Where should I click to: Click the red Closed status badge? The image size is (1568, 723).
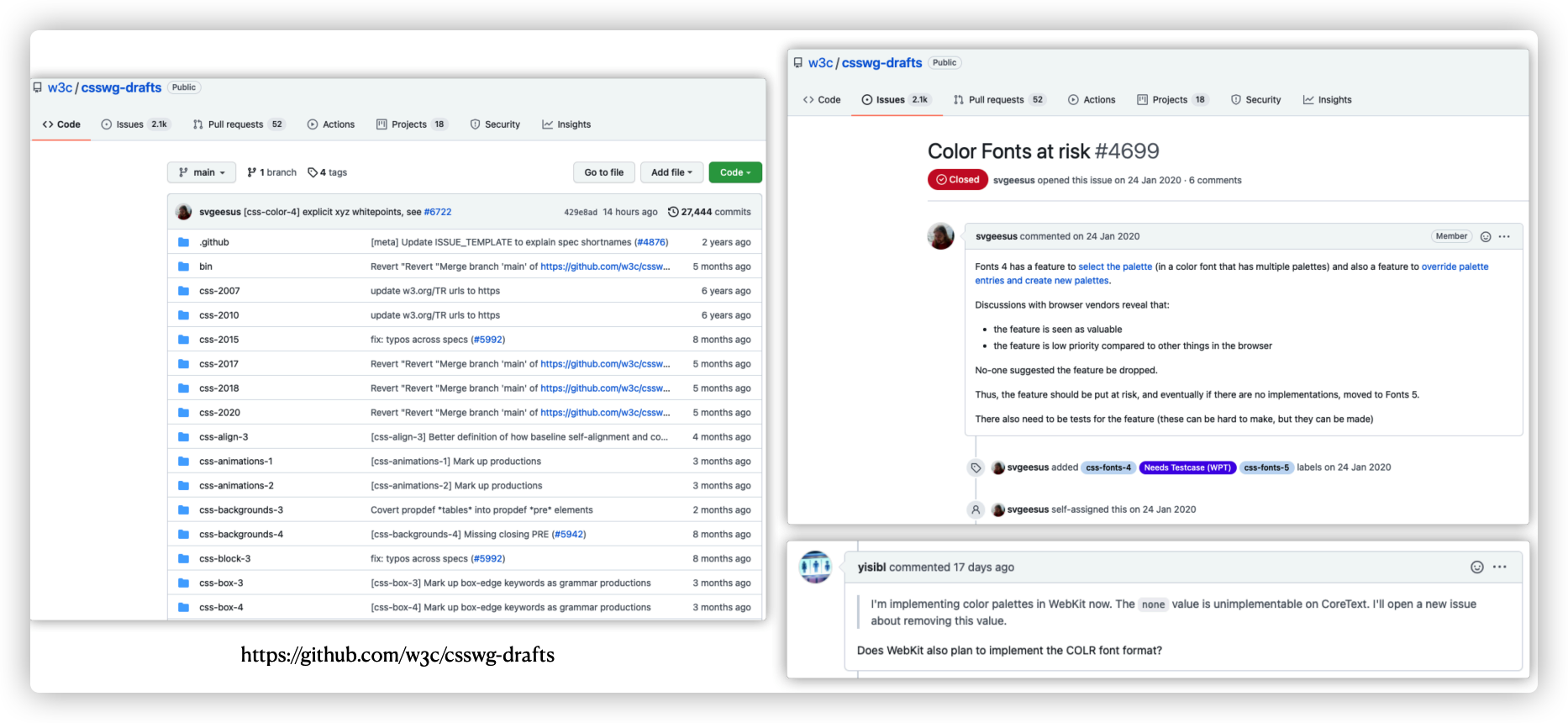(958, 180)
